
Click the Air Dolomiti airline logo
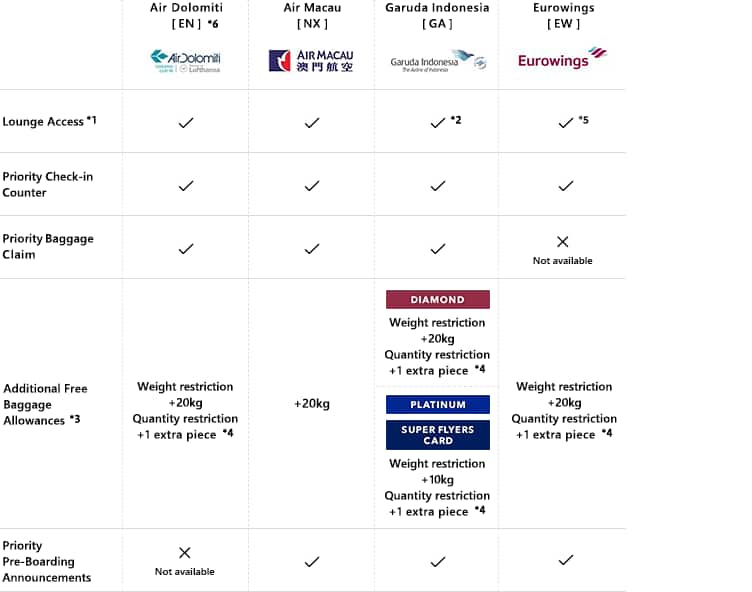[x=185, y=61]
